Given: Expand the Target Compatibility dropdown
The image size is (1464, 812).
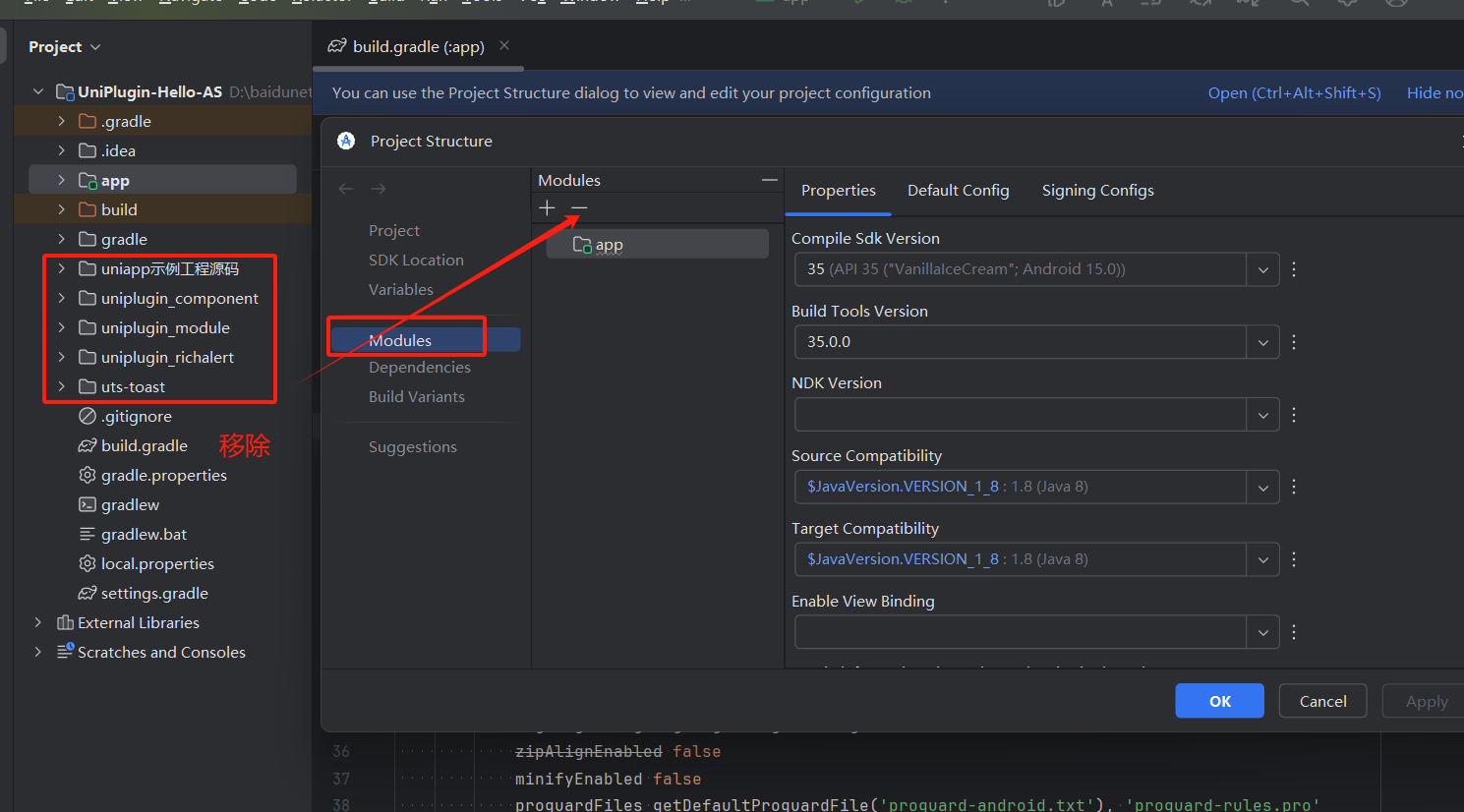Looking at the screenshot, I should click(1262, 559).
